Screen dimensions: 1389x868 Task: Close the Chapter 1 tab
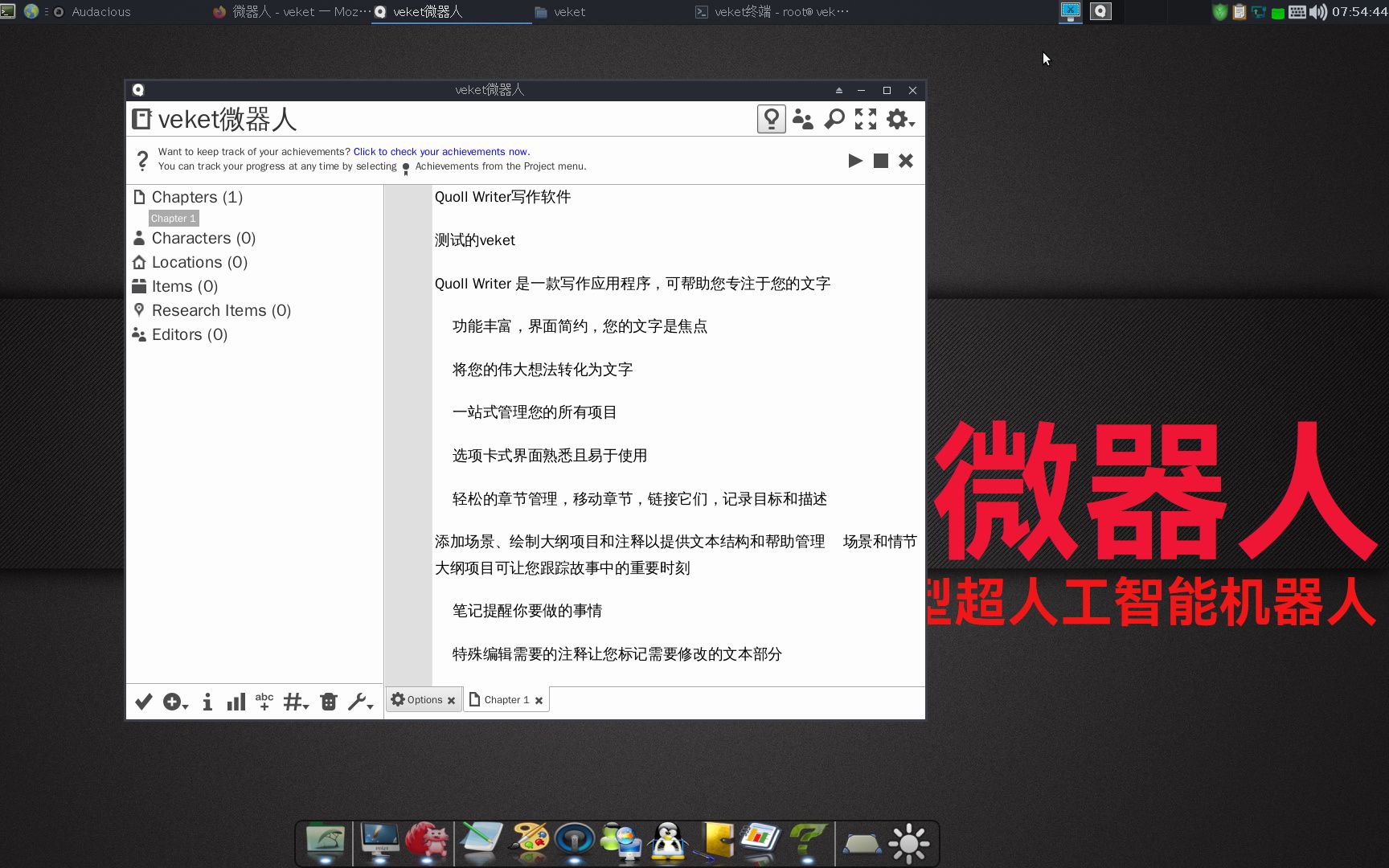pyautogui.click(x=539, y=701)
